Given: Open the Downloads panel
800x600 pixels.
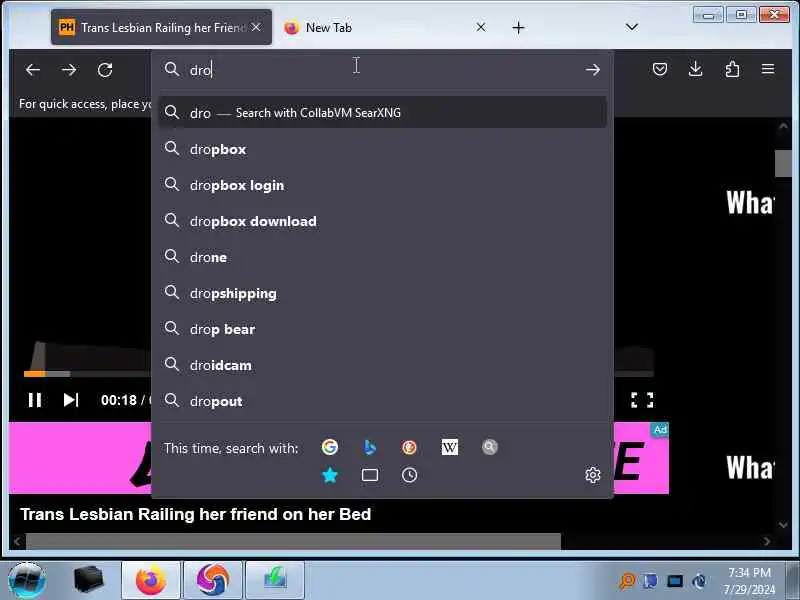Looking at the screenshot, I should click(x=695, y=69).
